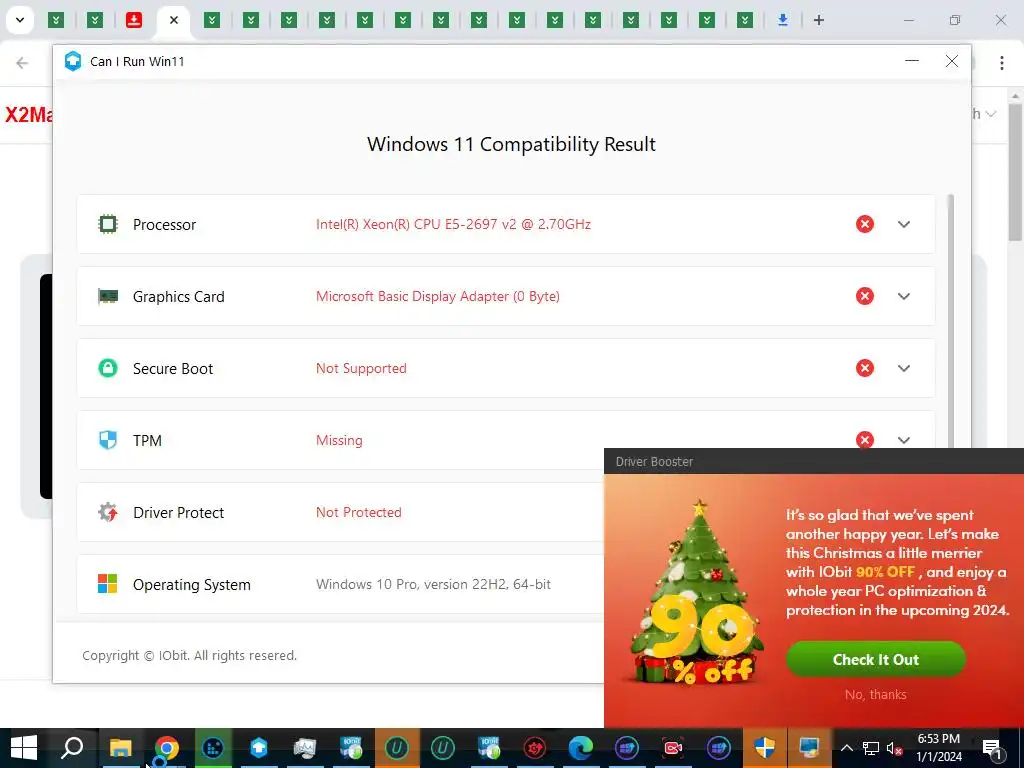This screenshot has height=768, width=1024.
Task: Open Microsoft Edge from the taskbar
Action: 581,748
